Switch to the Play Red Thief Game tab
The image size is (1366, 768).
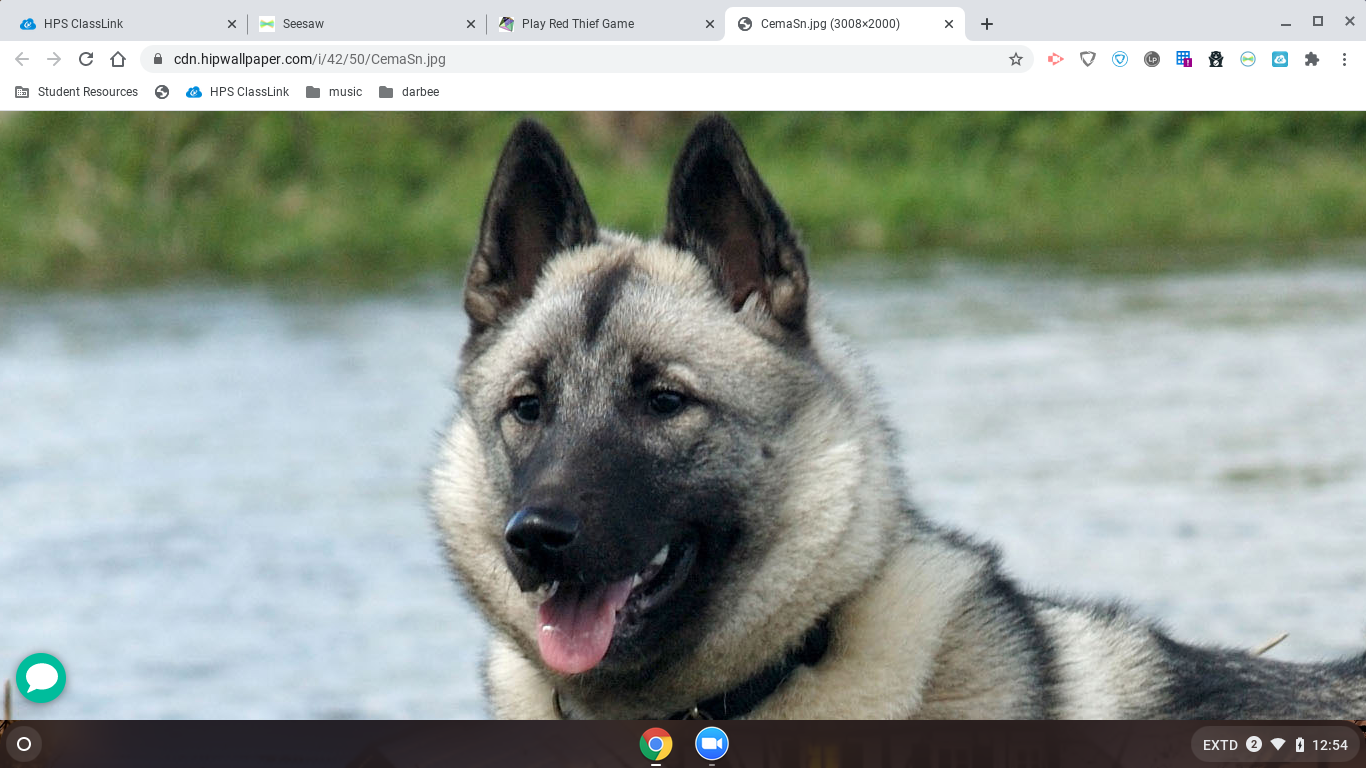click(606, 24)
